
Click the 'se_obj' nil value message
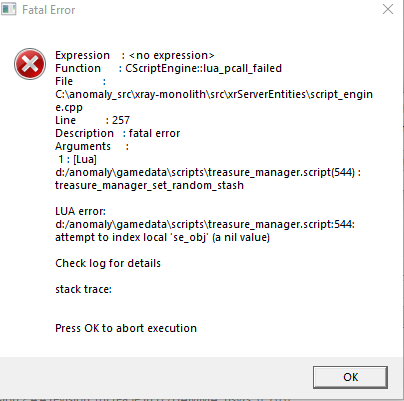click(162, 237)
